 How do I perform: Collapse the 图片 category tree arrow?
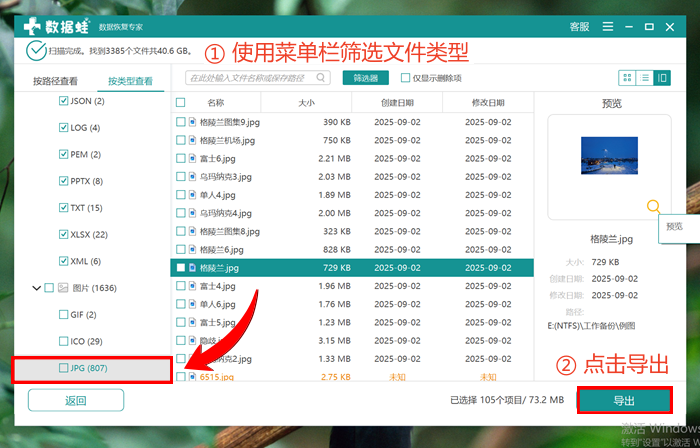pyautogui.click(x=37, y=288)
